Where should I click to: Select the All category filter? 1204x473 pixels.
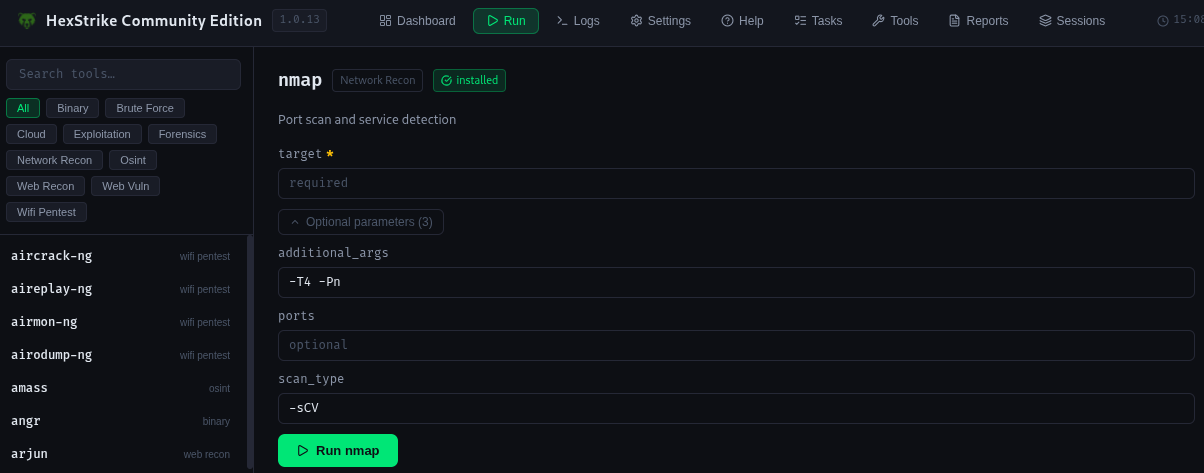(23, 108)
